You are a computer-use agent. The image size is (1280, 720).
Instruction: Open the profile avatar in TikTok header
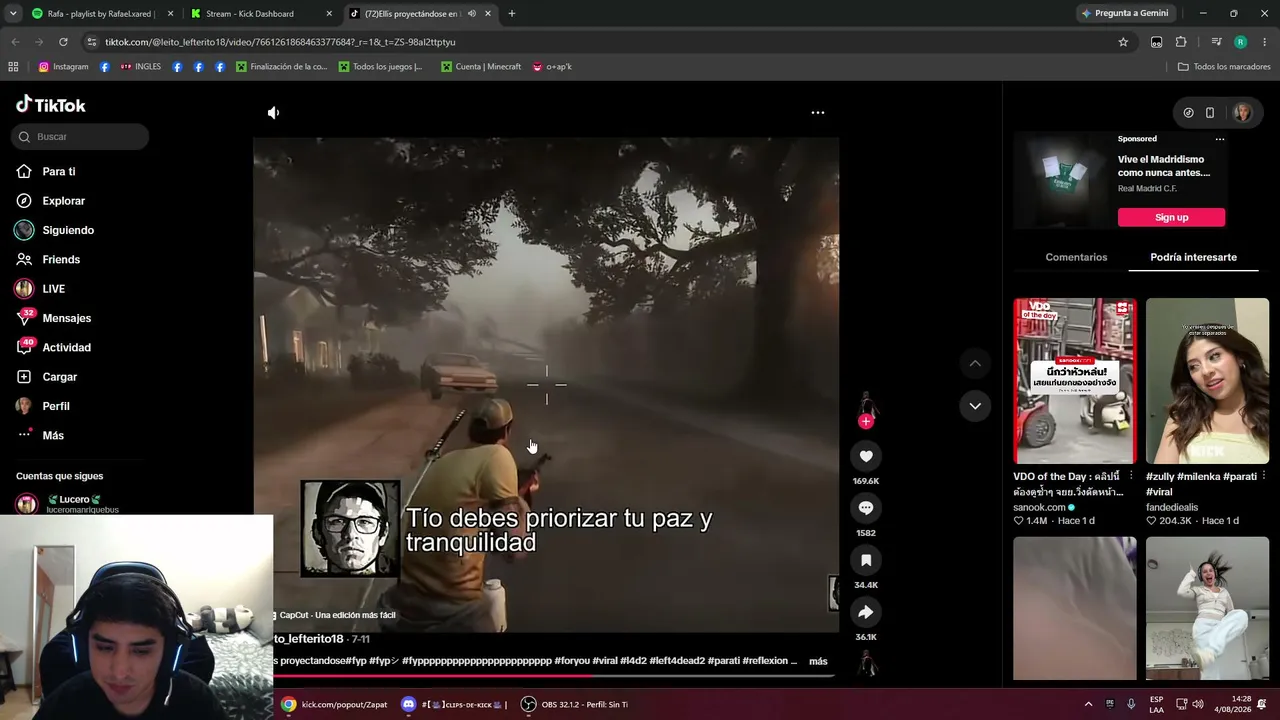pos(1243,113)
